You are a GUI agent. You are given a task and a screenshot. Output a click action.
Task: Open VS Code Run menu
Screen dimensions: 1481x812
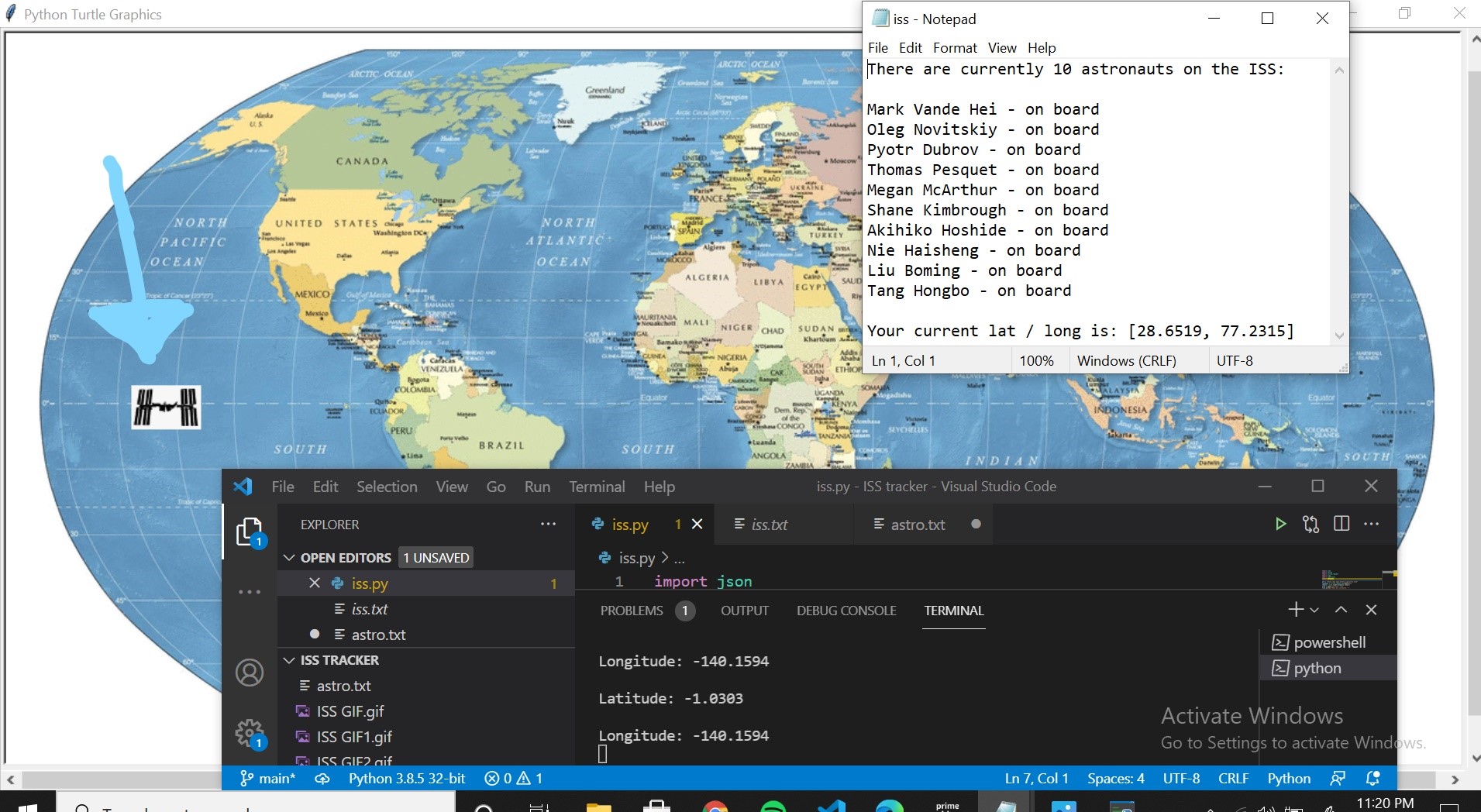(537, 487)
